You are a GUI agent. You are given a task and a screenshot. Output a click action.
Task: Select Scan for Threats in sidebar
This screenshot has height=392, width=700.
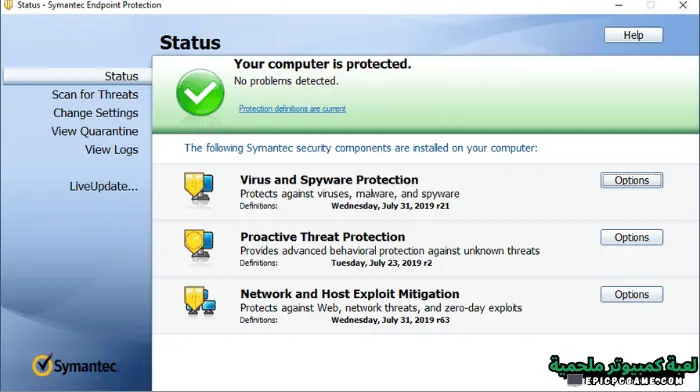95,95
